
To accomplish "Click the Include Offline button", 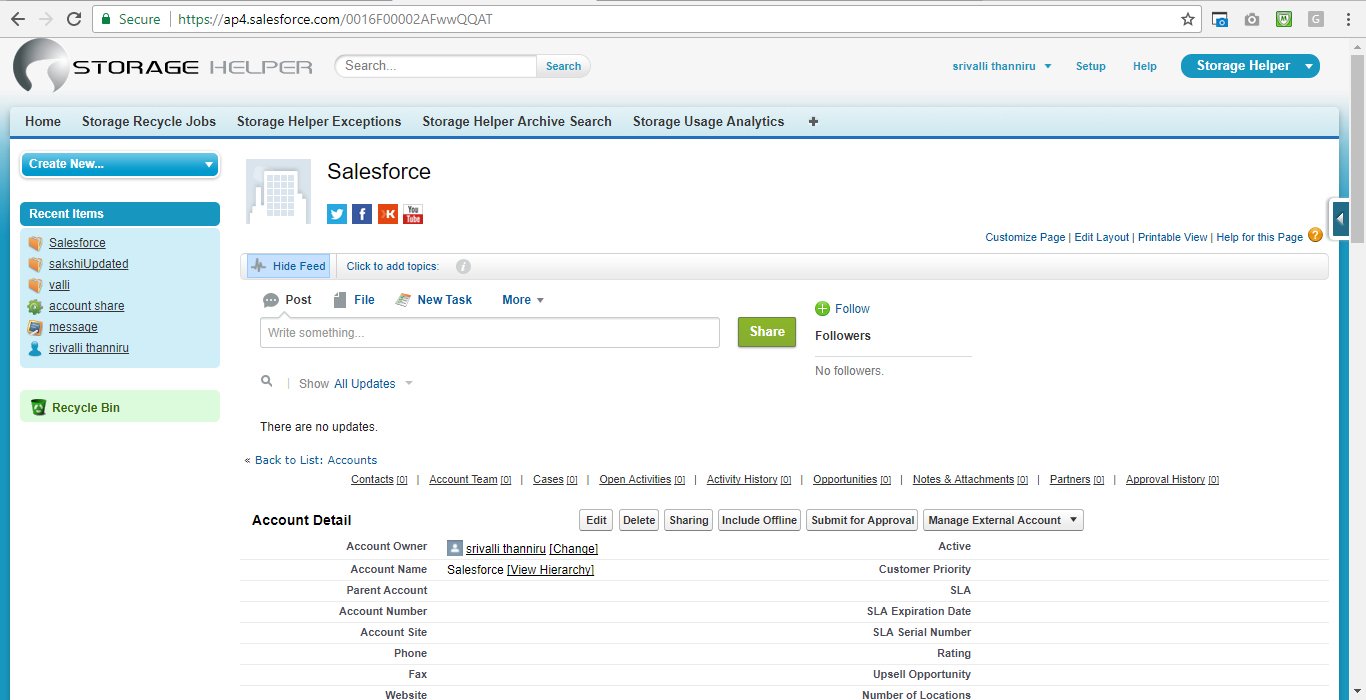I will (760, 520).
